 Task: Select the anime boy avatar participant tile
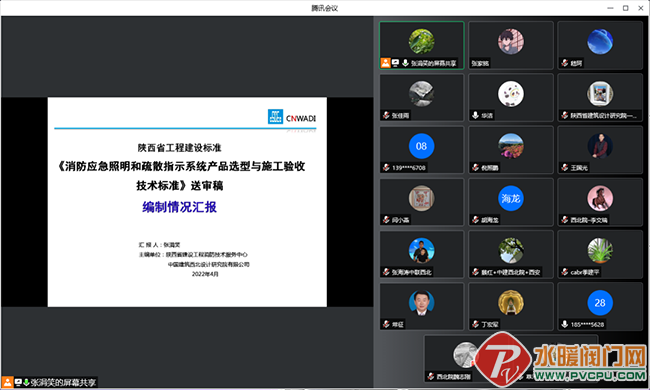point(511,45)
